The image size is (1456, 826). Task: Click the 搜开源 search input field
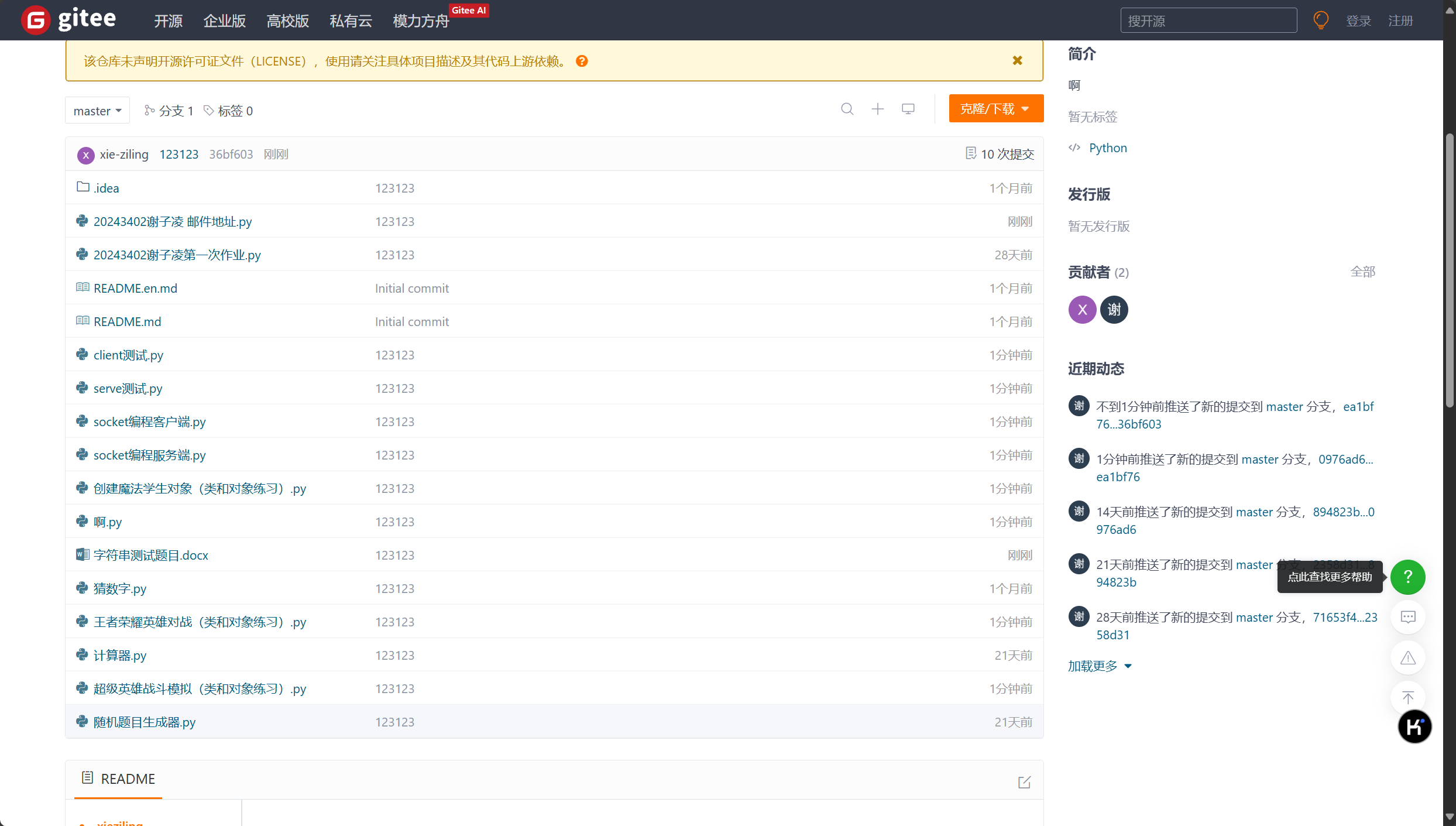tap(1208, 21)
